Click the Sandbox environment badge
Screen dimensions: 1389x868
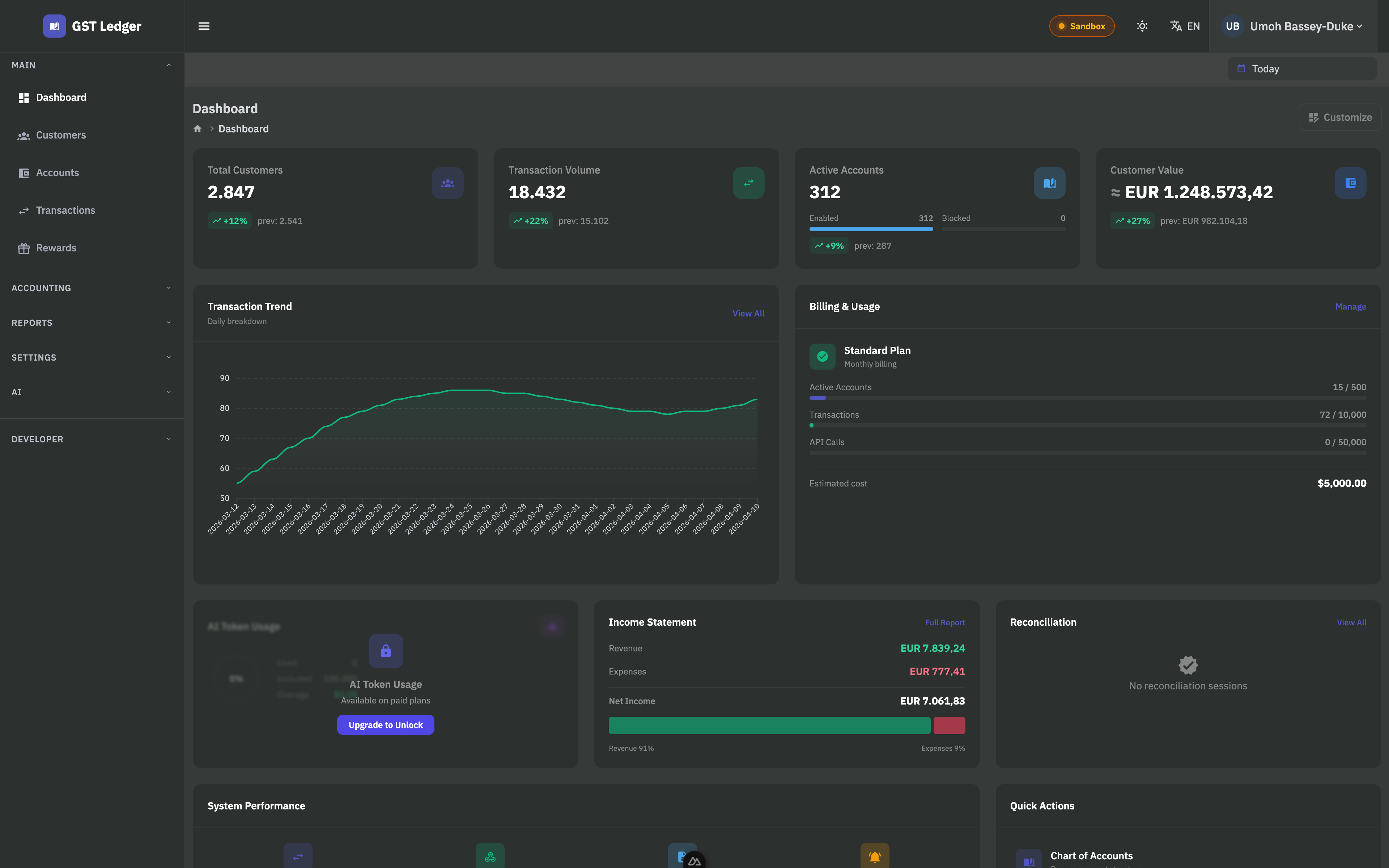coord(1081,26)
